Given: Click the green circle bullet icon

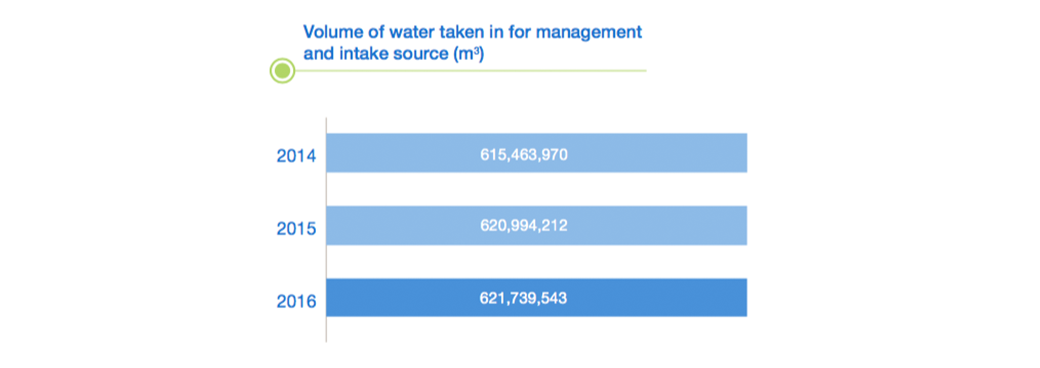Looking at the screenshot, I should (282, 70).
